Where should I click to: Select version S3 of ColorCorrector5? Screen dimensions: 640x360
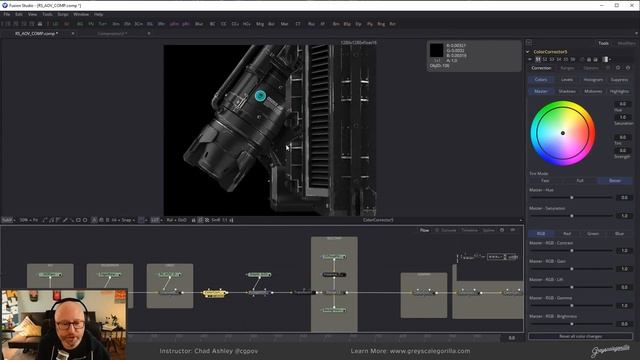tap(552, 60)
